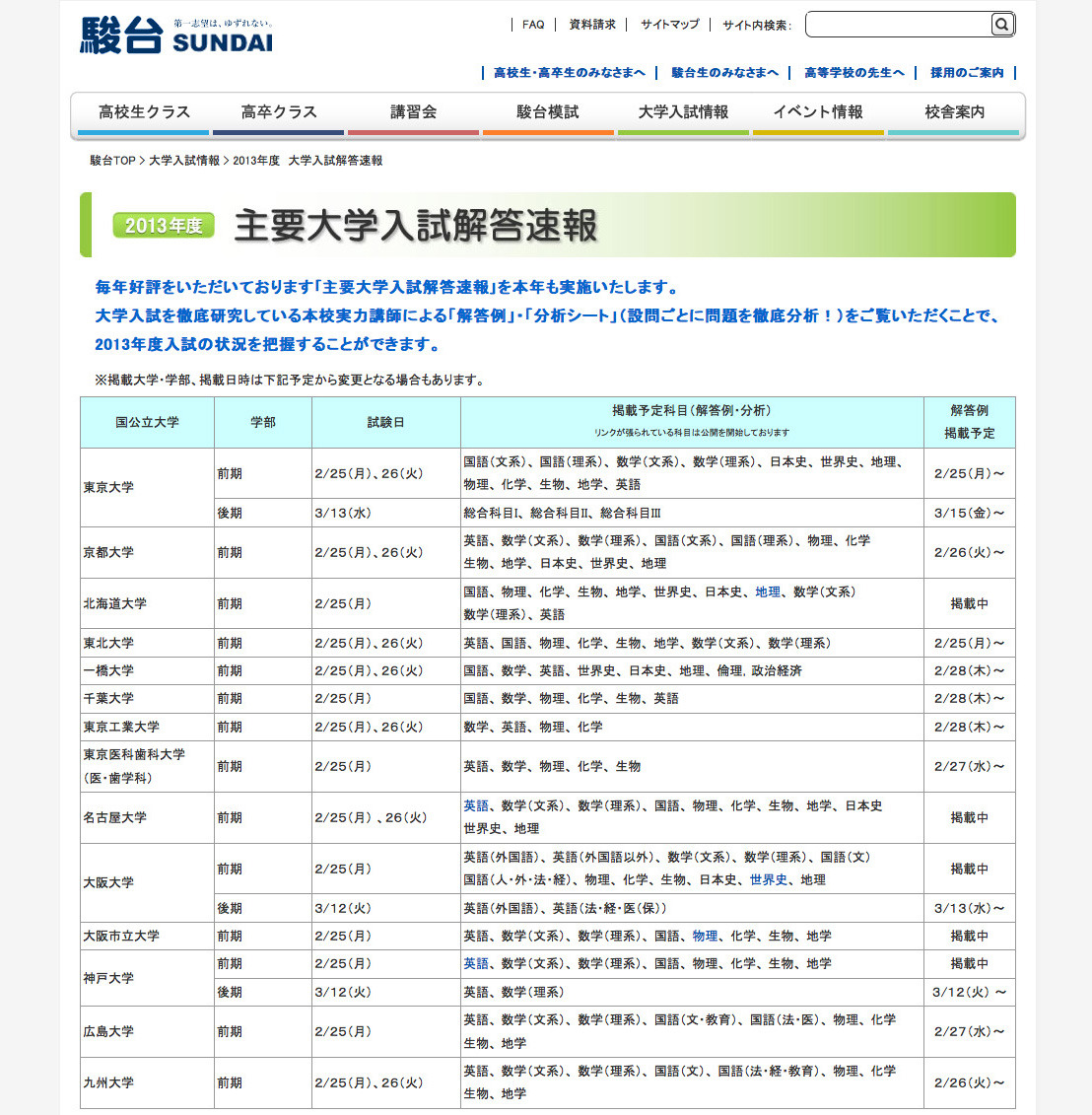Focus the site search input field
The width and height of the screenshot is (1092, 1115).
point(899,25)
